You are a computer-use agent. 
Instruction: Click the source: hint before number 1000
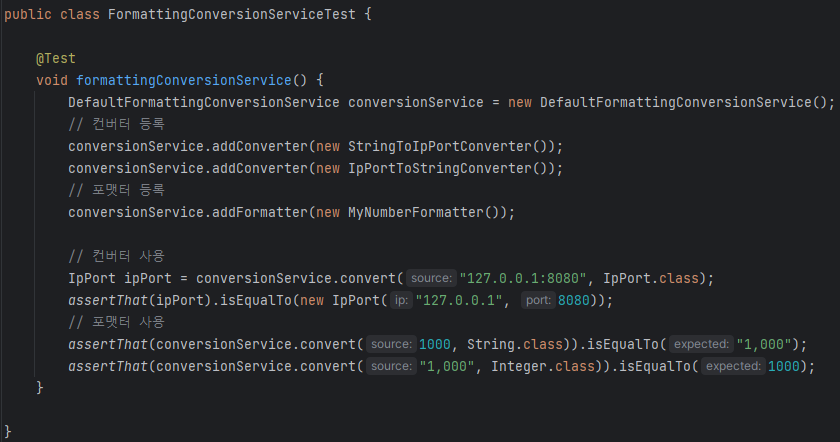click(x=391, y=344)
